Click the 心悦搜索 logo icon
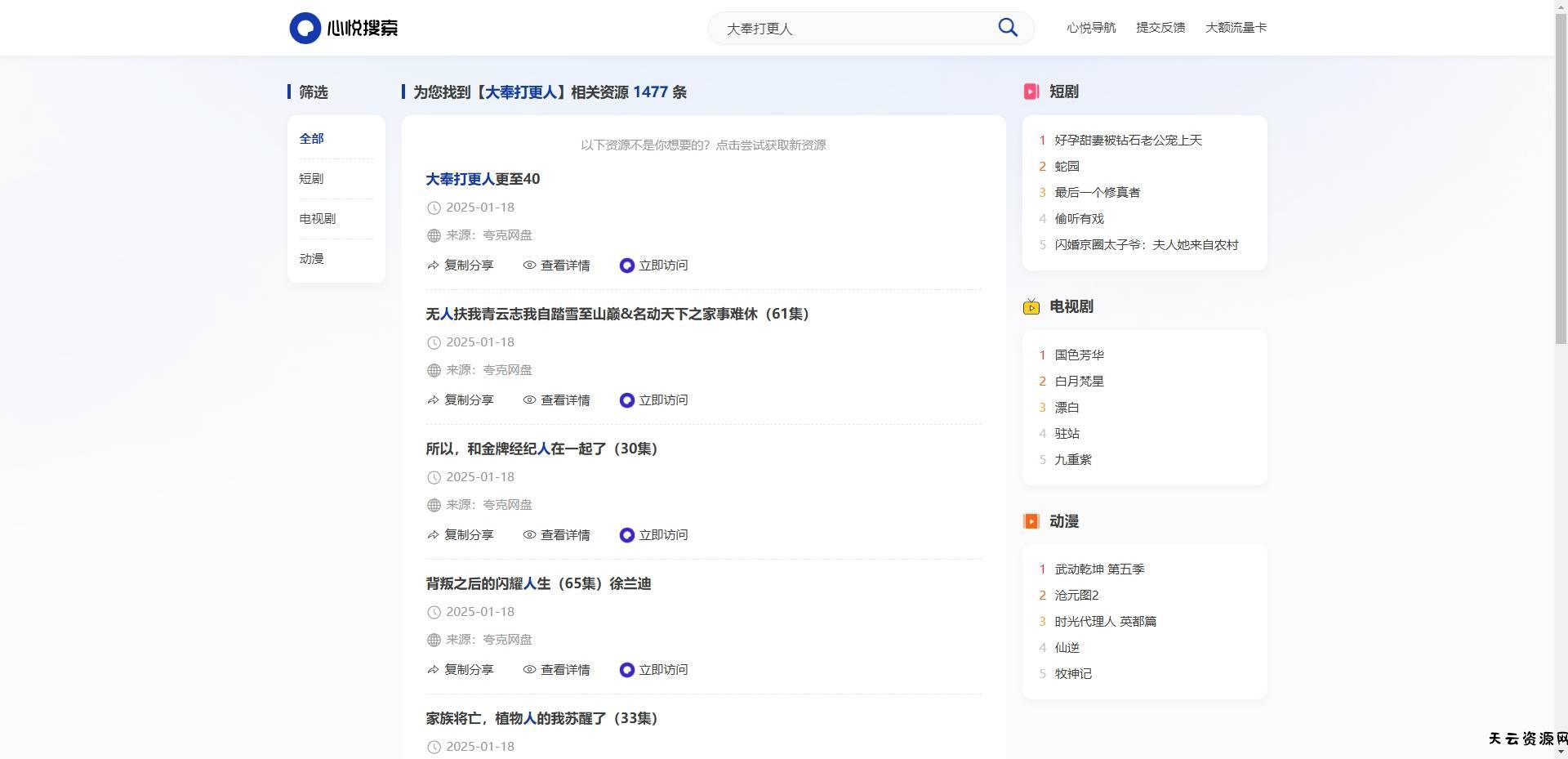 point(305,28)
